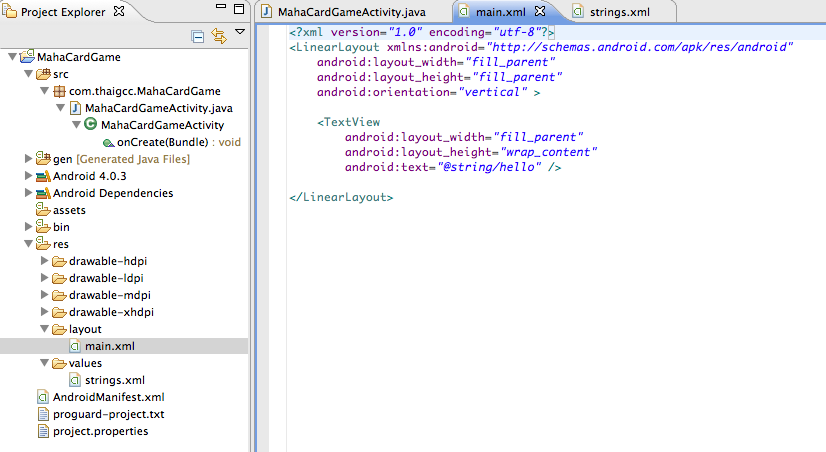Expand the bin folder
Viewport: 826px width, 452px height.
pyautogui.click(x=28, y=227)
